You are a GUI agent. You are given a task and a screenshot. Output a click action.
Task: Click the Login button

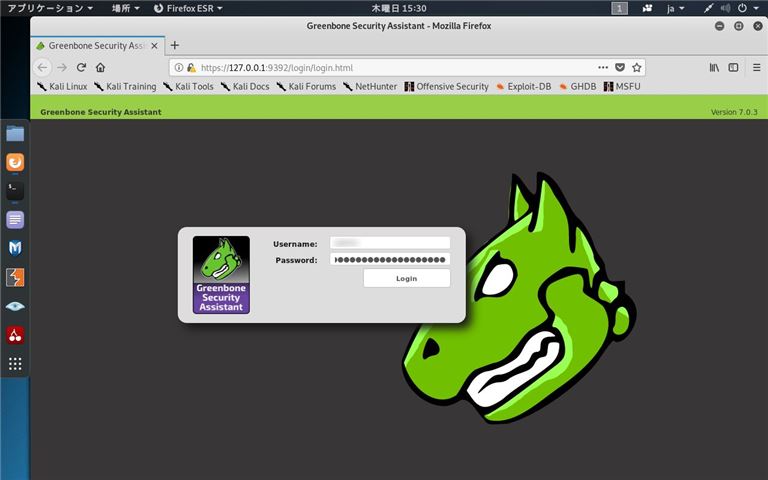click(x=407, y=278)
